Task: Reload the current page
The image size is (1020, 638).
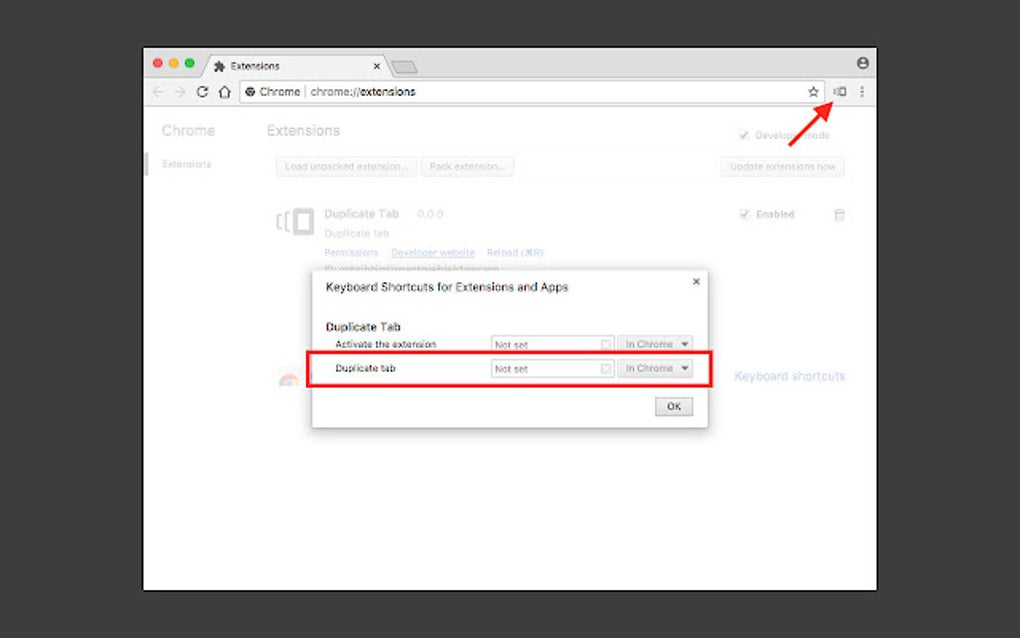Action: click(202, 91)
